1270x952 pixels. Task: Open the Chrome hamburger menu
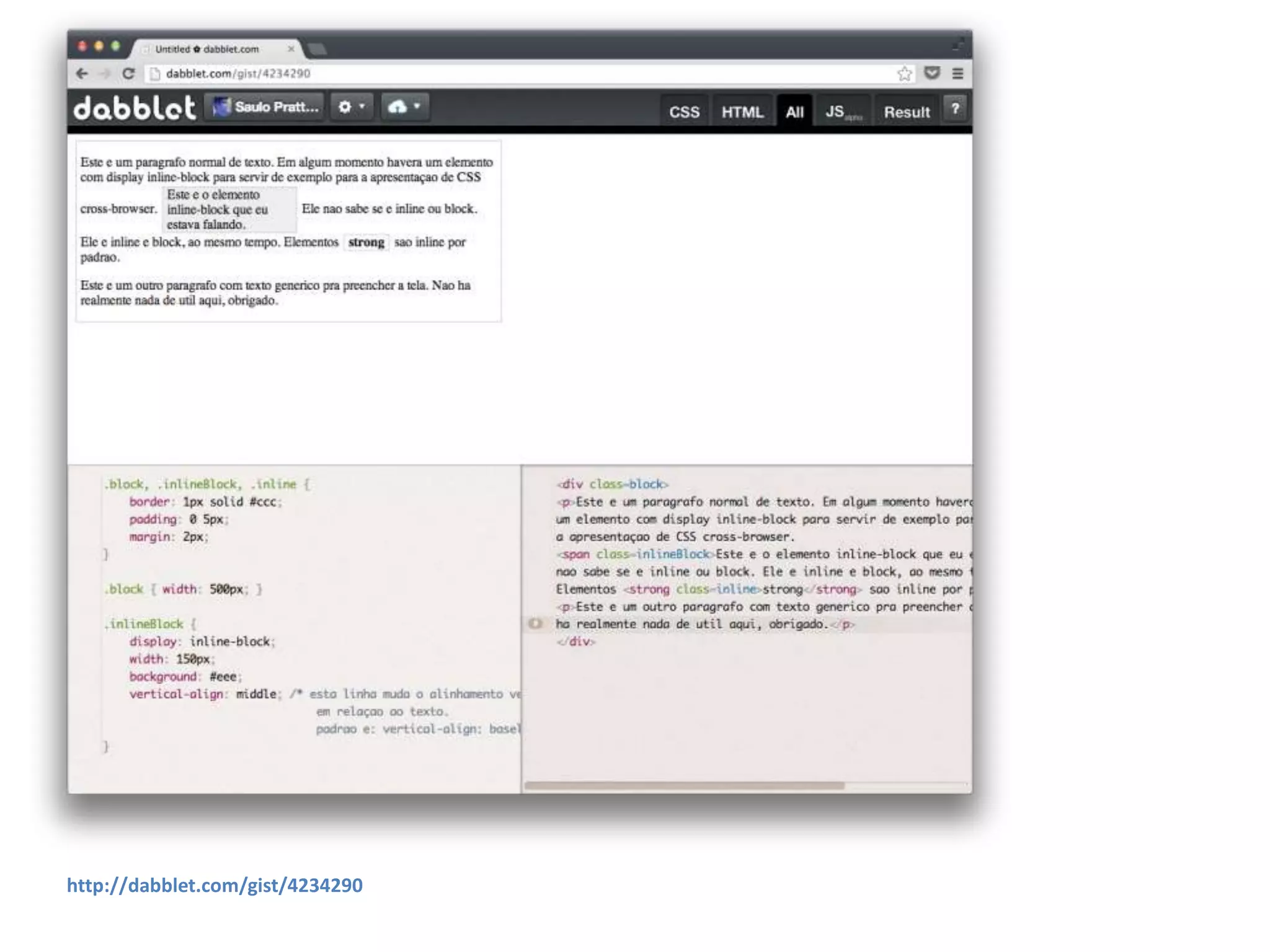pos(957,74)
